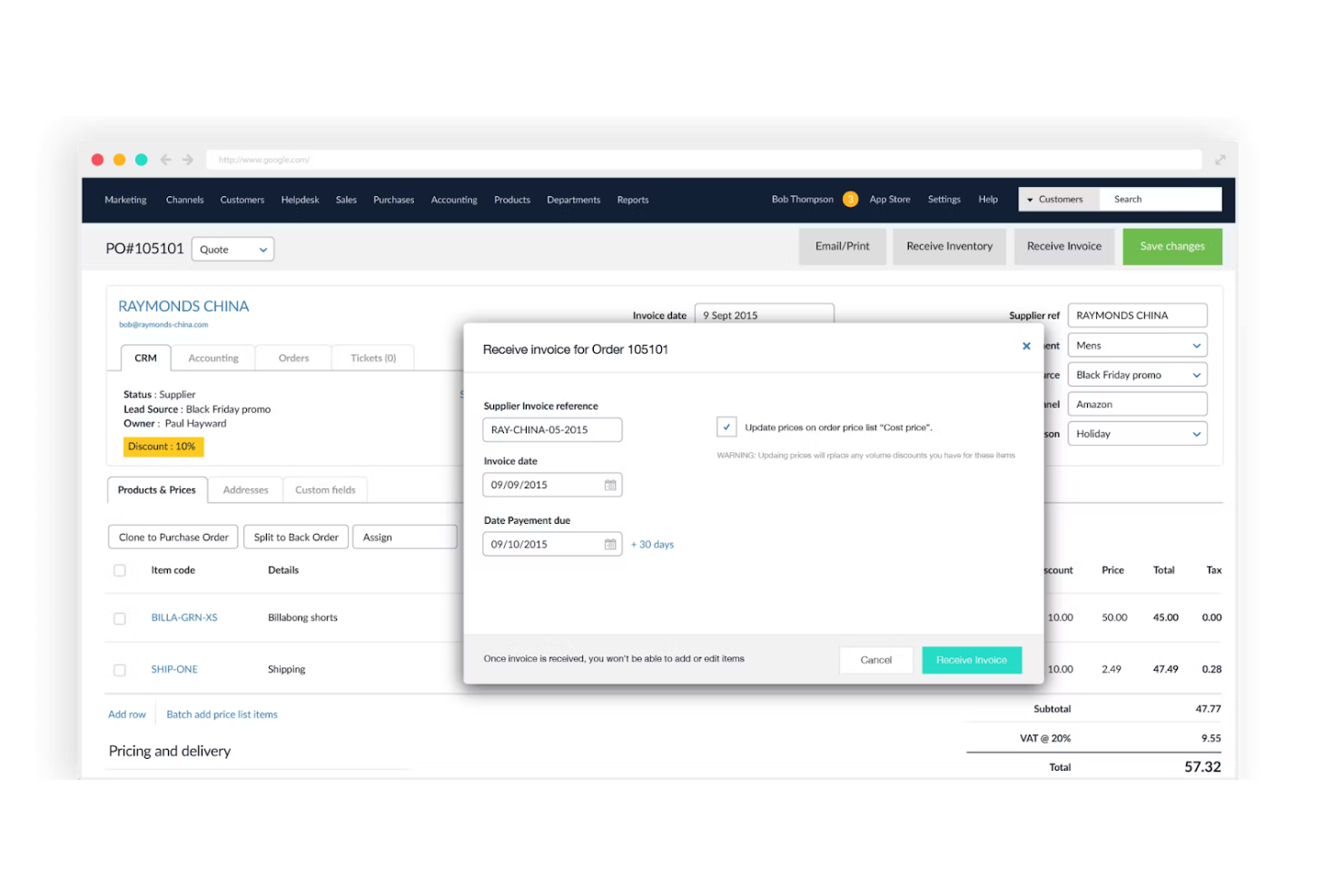
Task: Click the green traffic light window button
Action: tap(141, 159)
